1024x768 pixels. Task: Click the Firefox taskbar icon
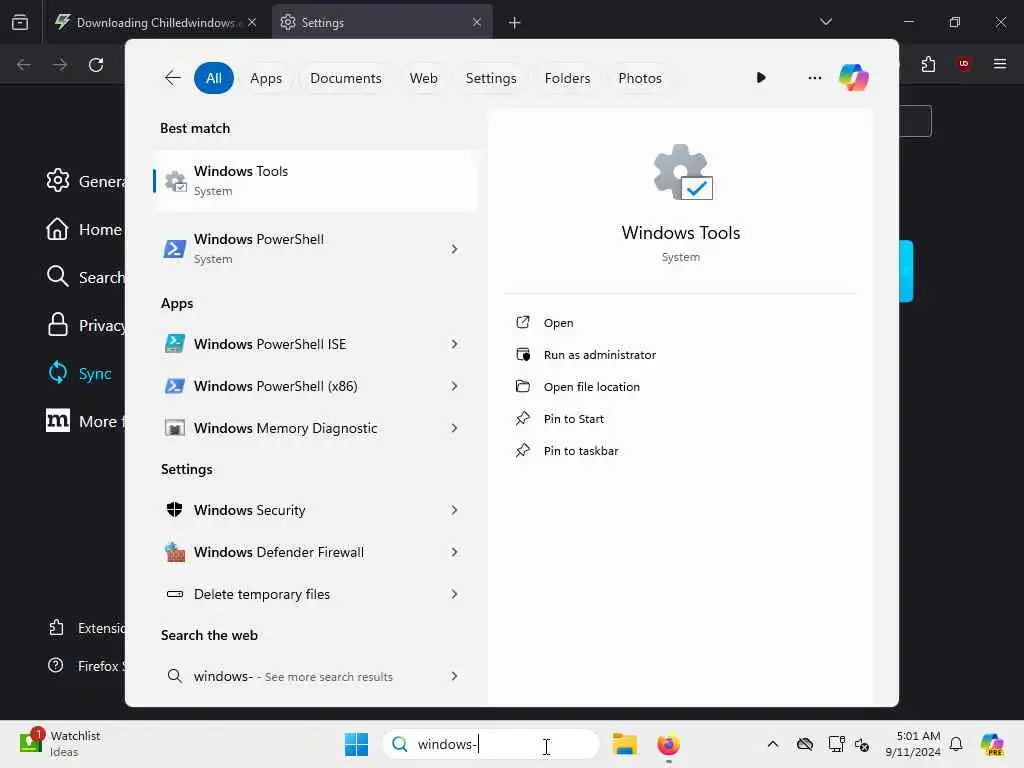668,744
